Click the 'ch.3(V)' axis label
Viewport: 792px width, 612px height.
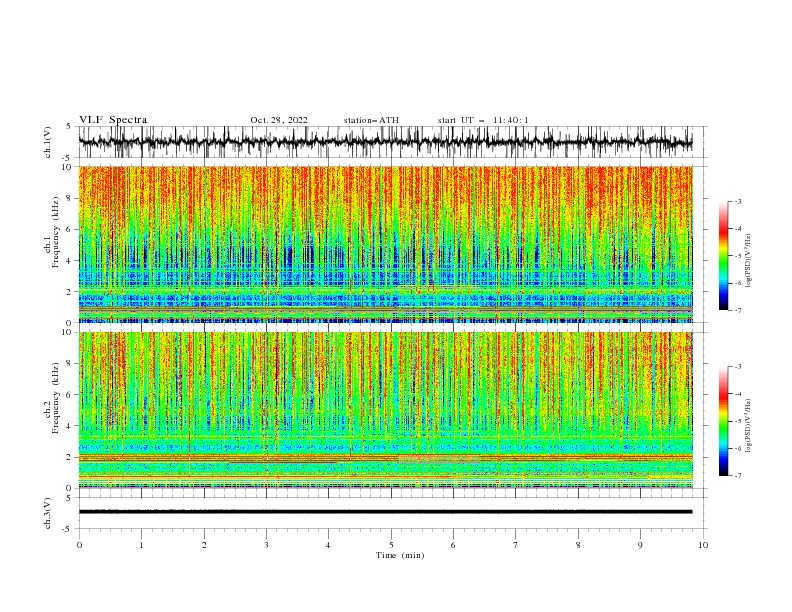click(48, 514)
